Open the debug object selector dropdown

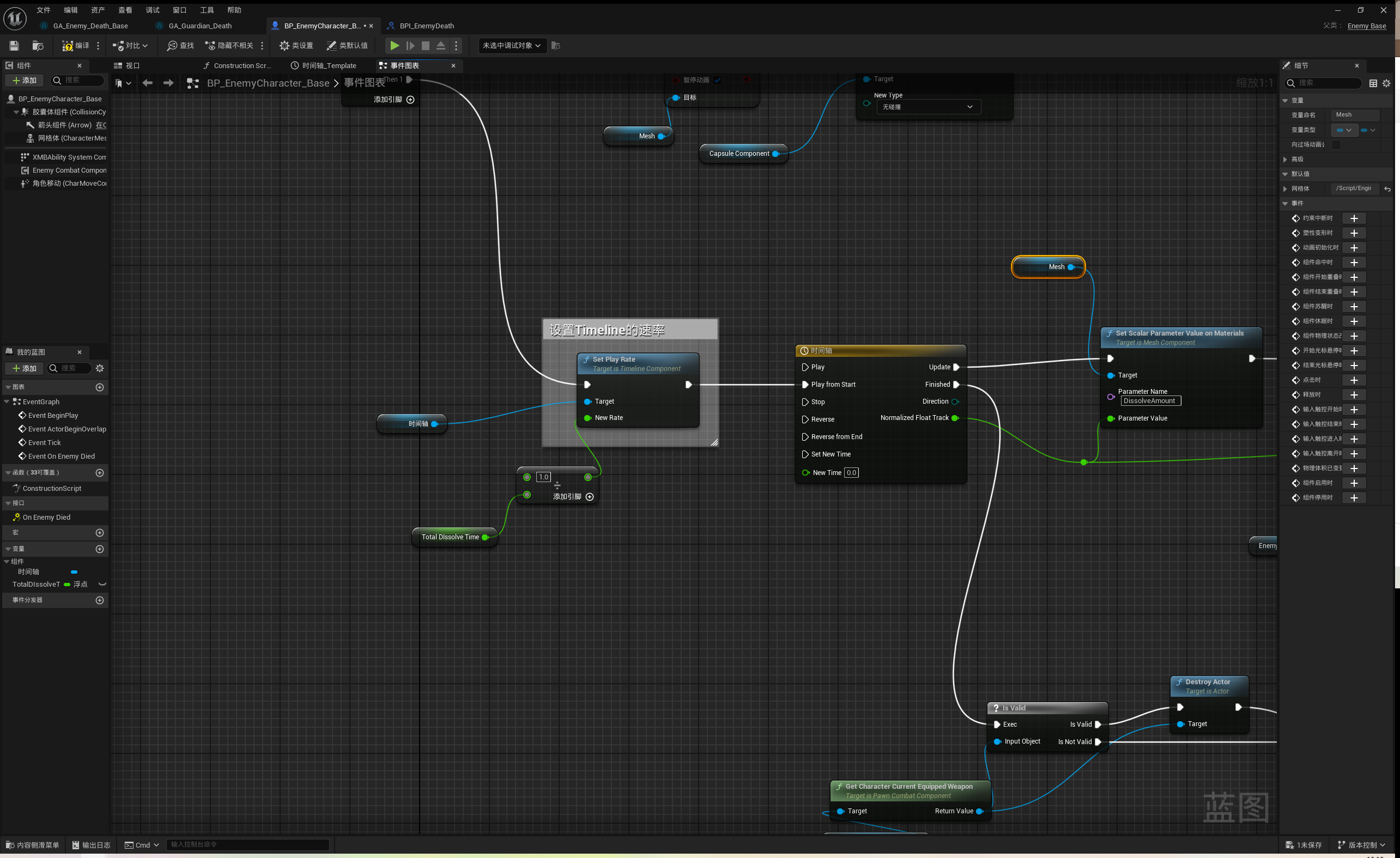512,45
